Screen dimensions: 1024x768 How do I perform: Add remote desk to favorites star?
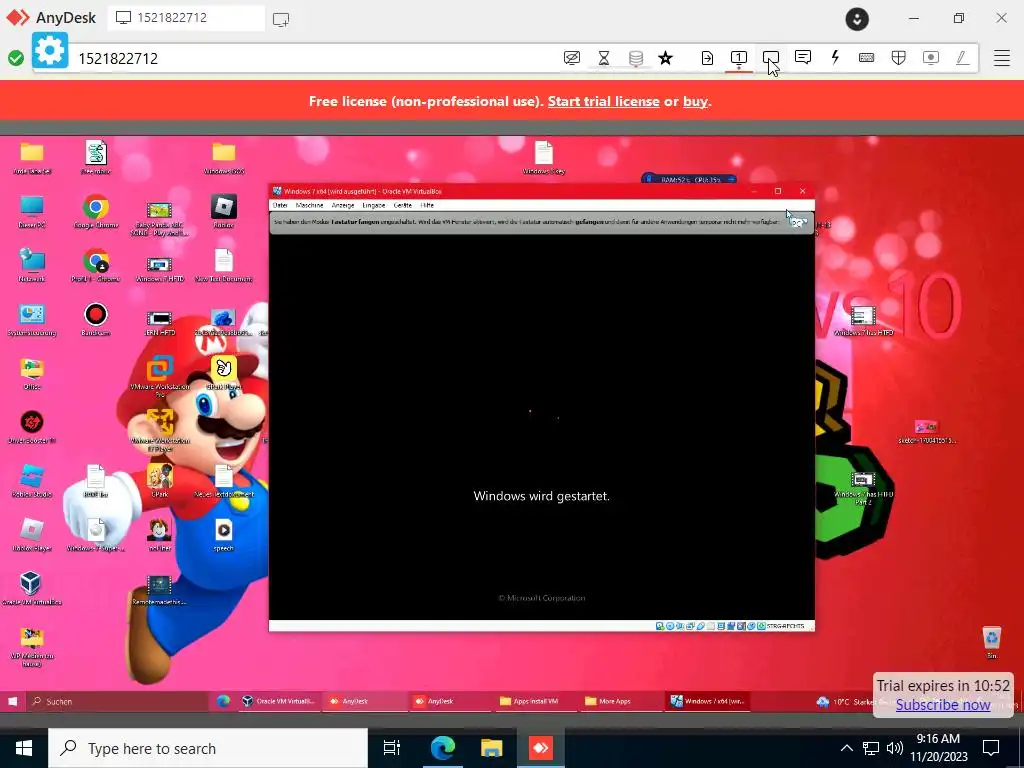tap(665, 58)
